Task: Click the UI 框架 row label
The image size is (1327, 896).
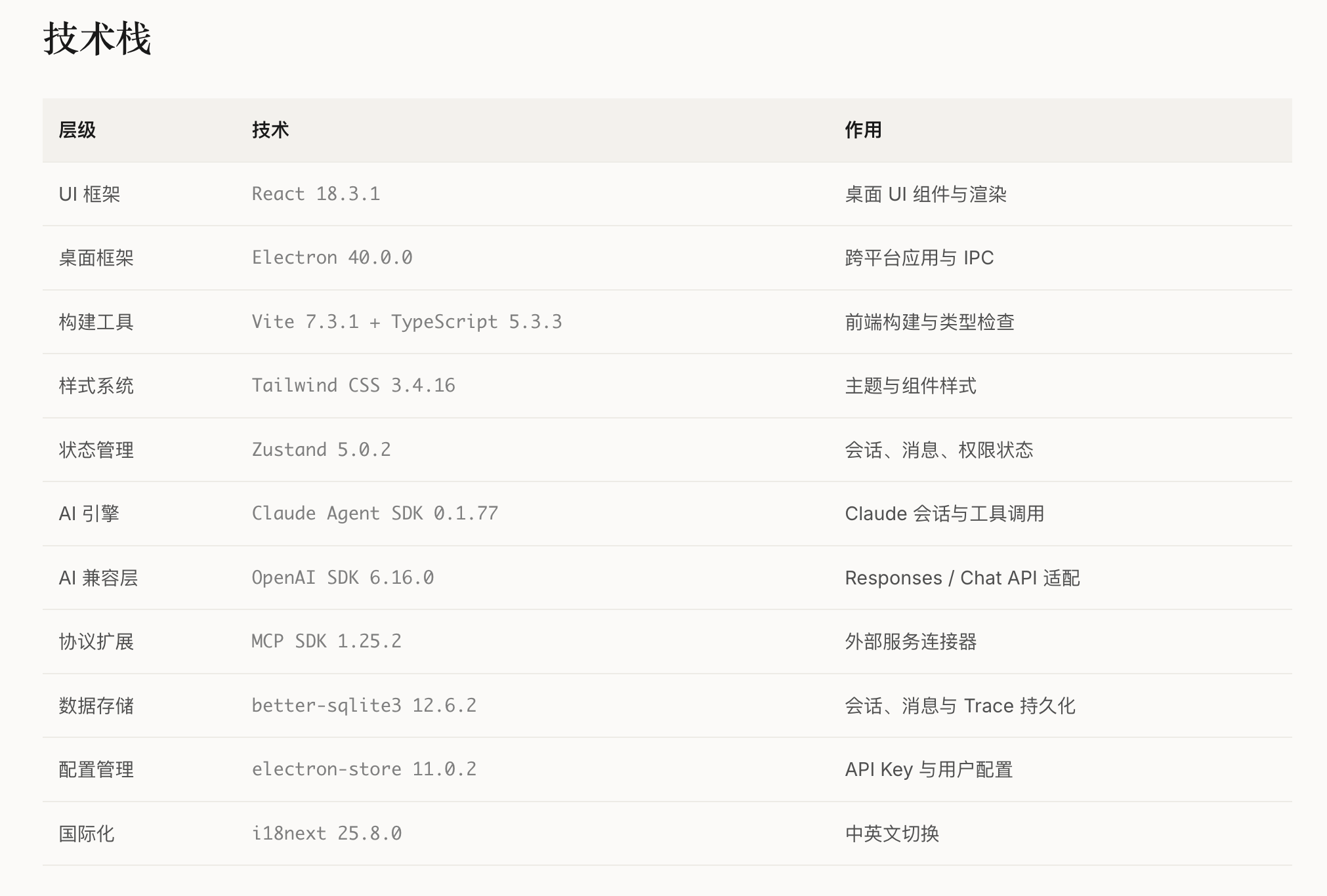Action: click(89, 194)
